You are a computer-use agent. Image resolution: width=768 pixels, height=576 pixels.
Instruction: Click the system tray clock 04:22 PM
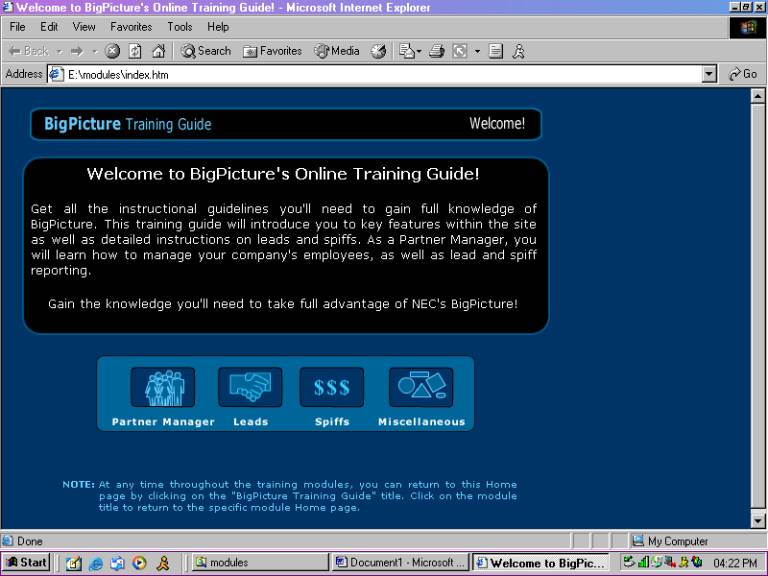click(x=735, y=563)
